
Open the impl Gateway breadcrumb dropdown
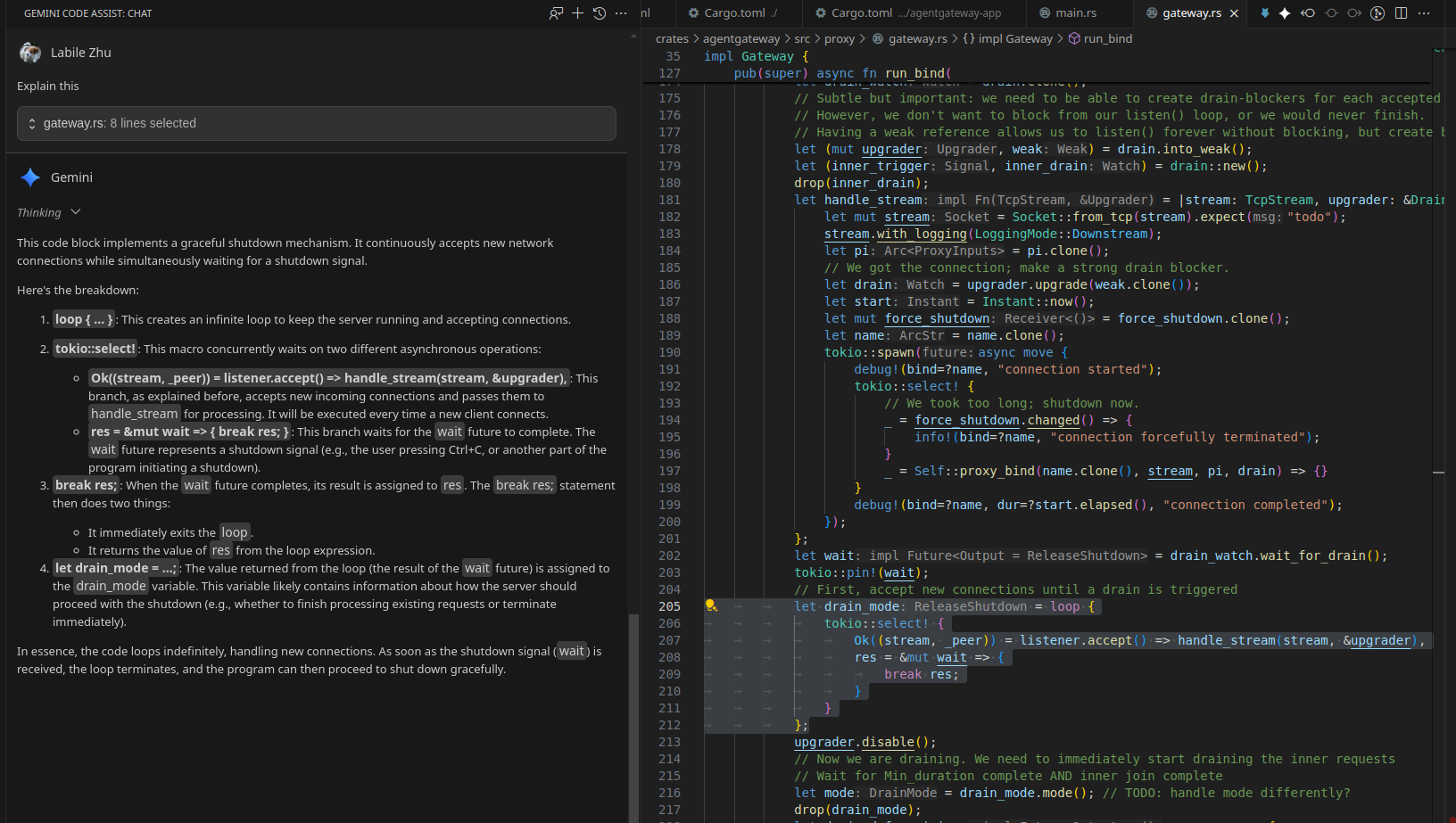coord(1007,38)
